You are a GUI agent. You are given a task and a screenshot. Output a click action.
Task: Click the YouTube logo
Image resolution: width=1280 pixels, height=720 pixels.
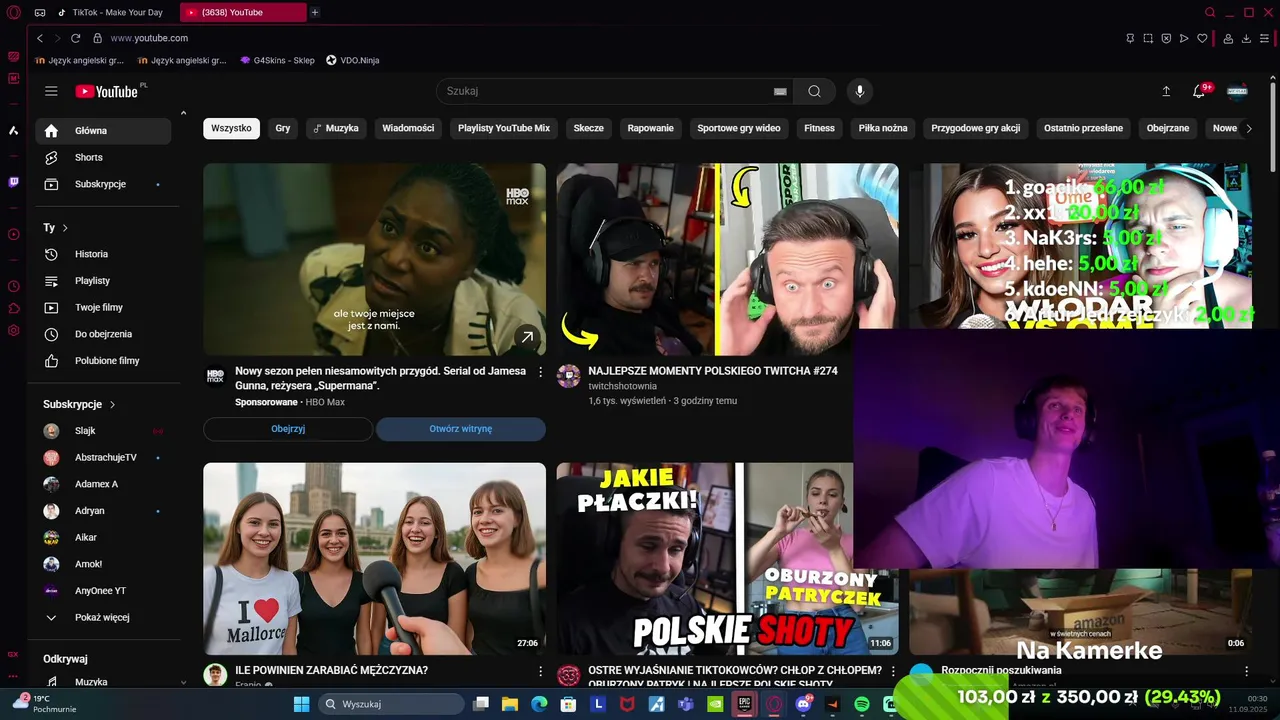[x=107, y=91]
